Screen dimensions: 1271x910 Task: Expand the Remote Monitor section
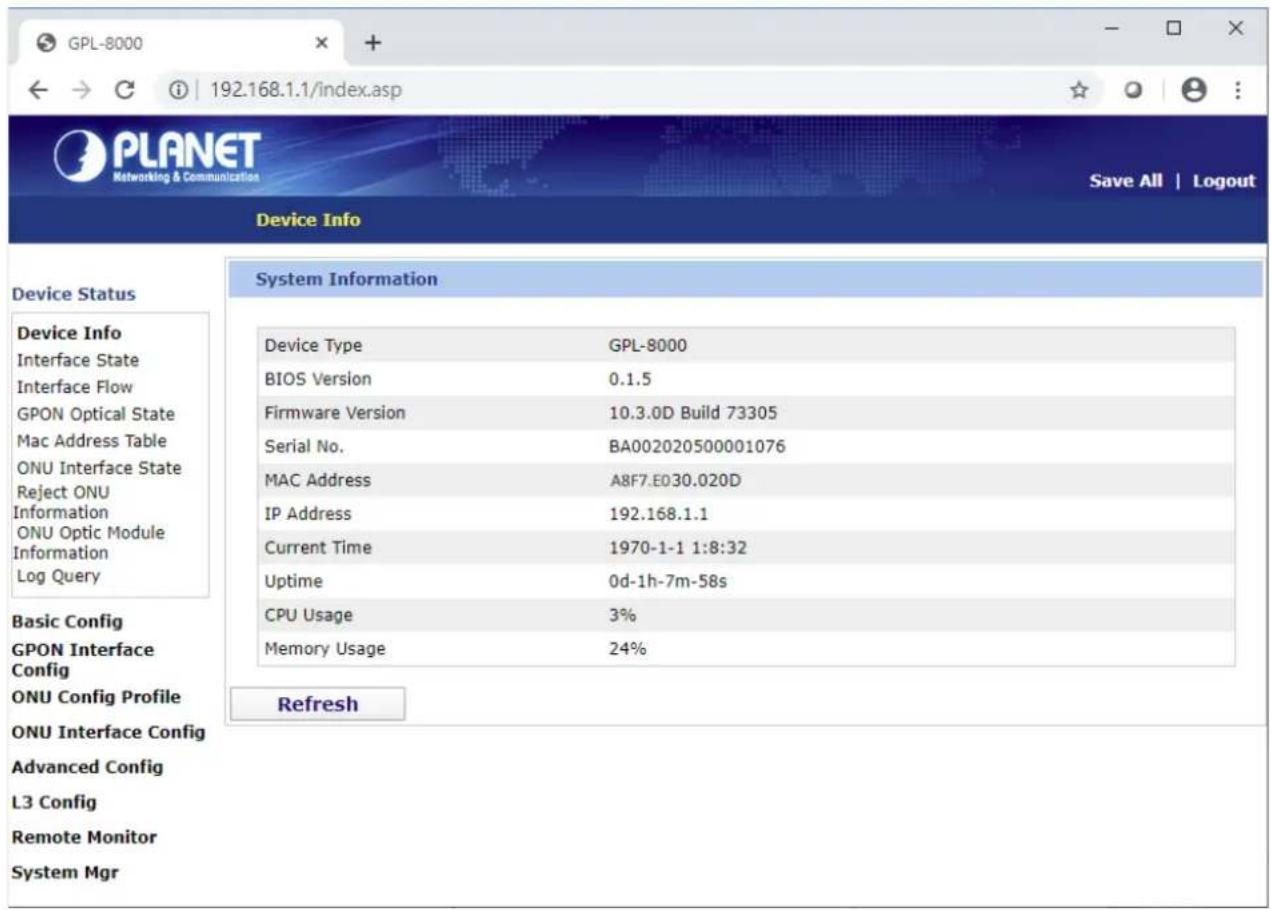click(84, 837)
